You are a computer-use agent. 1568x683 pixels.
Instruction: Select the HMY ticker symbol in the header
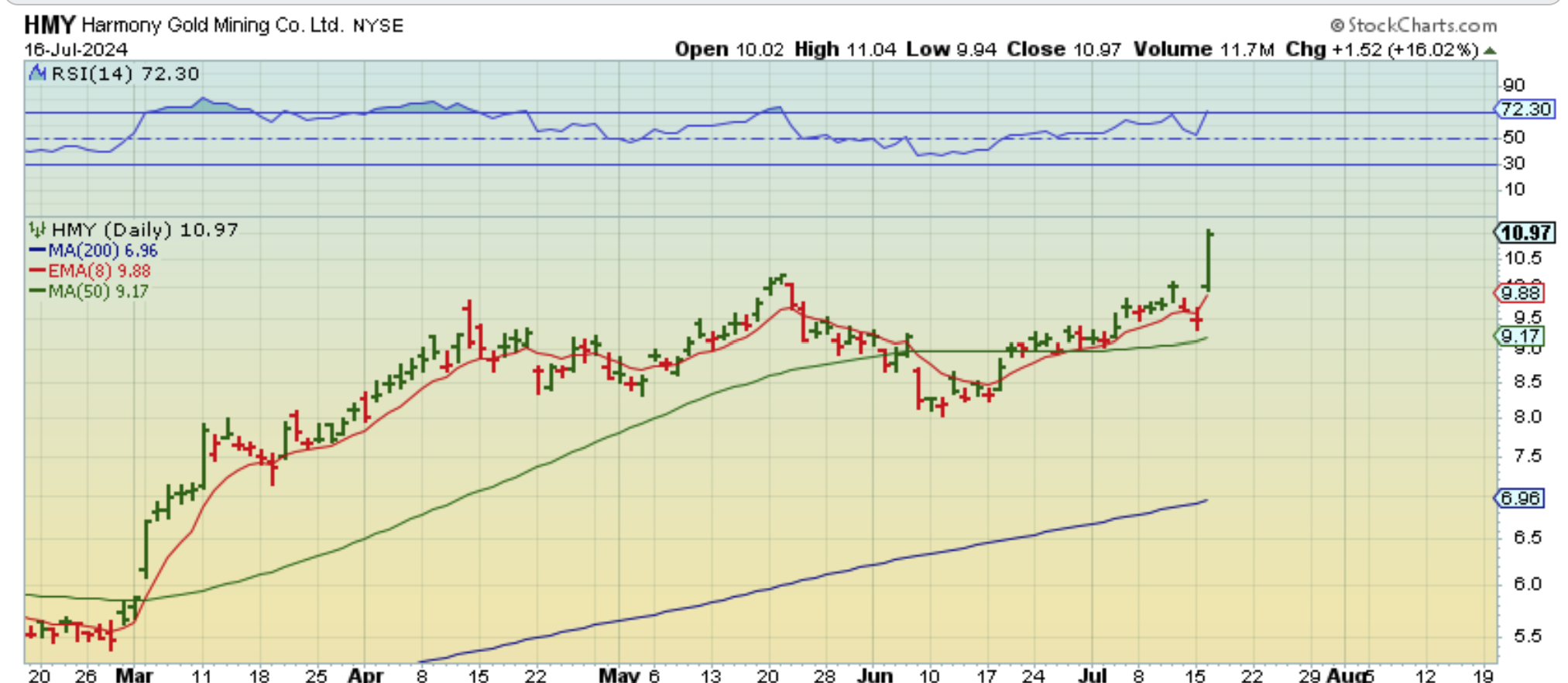coord(50,25)
